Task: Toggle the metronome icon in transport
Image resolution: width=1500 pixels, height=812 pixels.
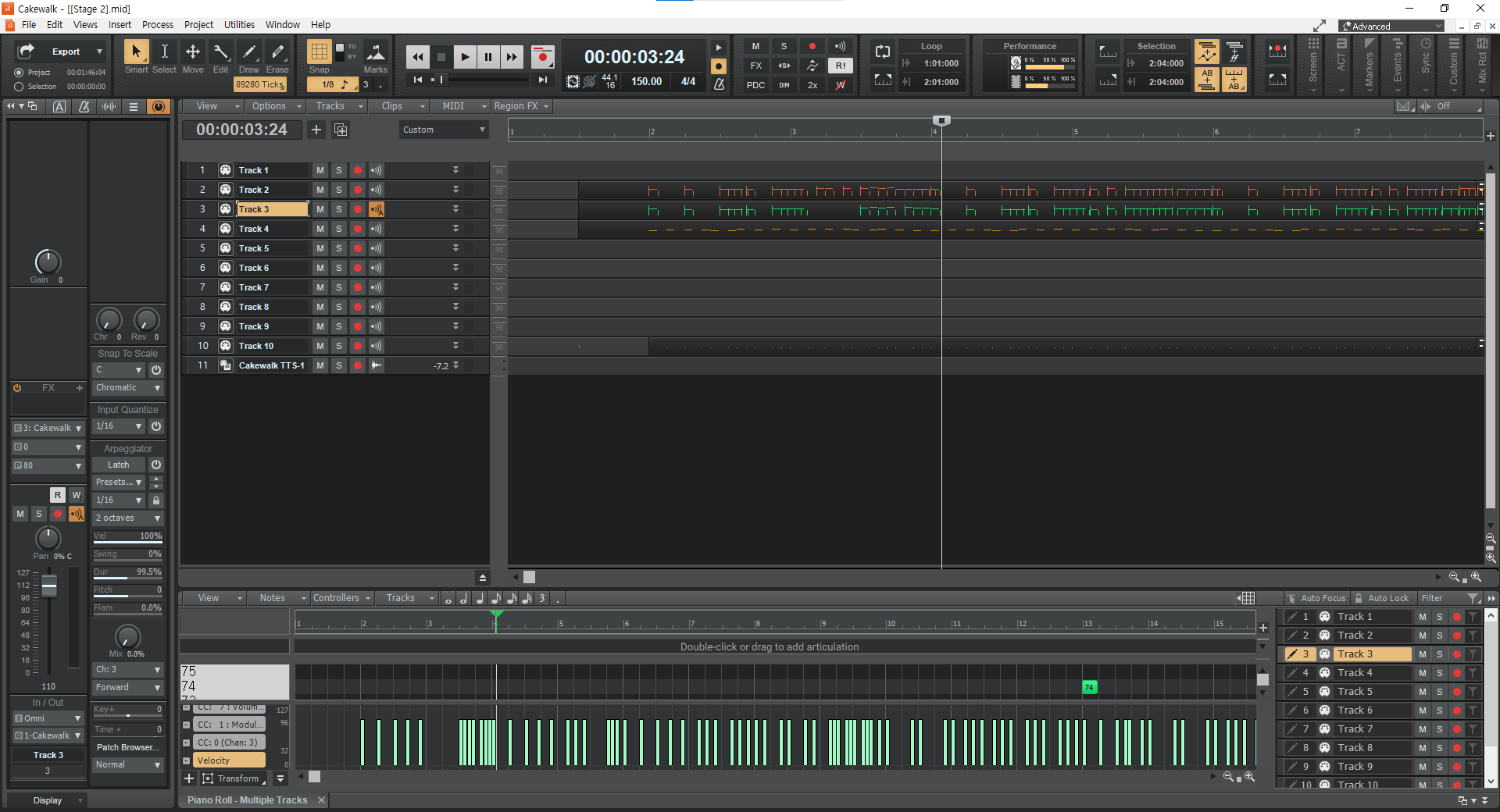Action: [719, 84]
